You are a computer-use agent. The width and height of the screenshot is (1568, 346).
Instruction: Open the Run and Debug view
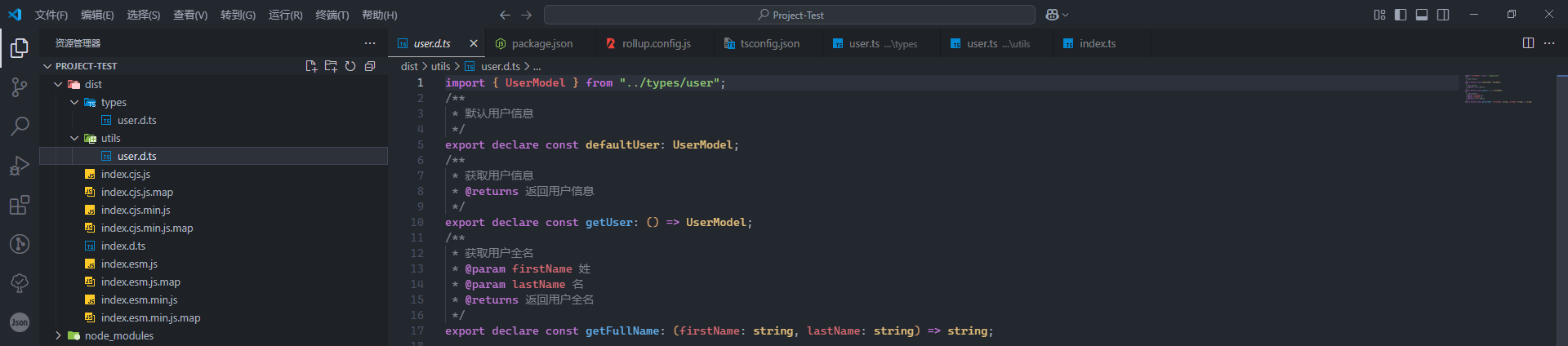click(20, 166)
